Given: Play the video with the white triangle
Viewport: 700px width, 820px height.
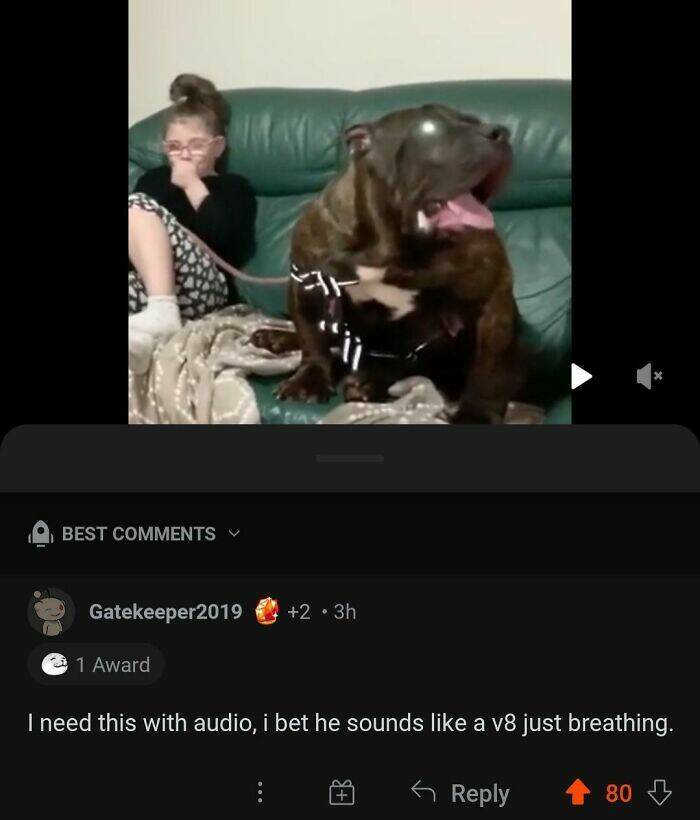Looking at the screenshot, I should pos(581,376).
